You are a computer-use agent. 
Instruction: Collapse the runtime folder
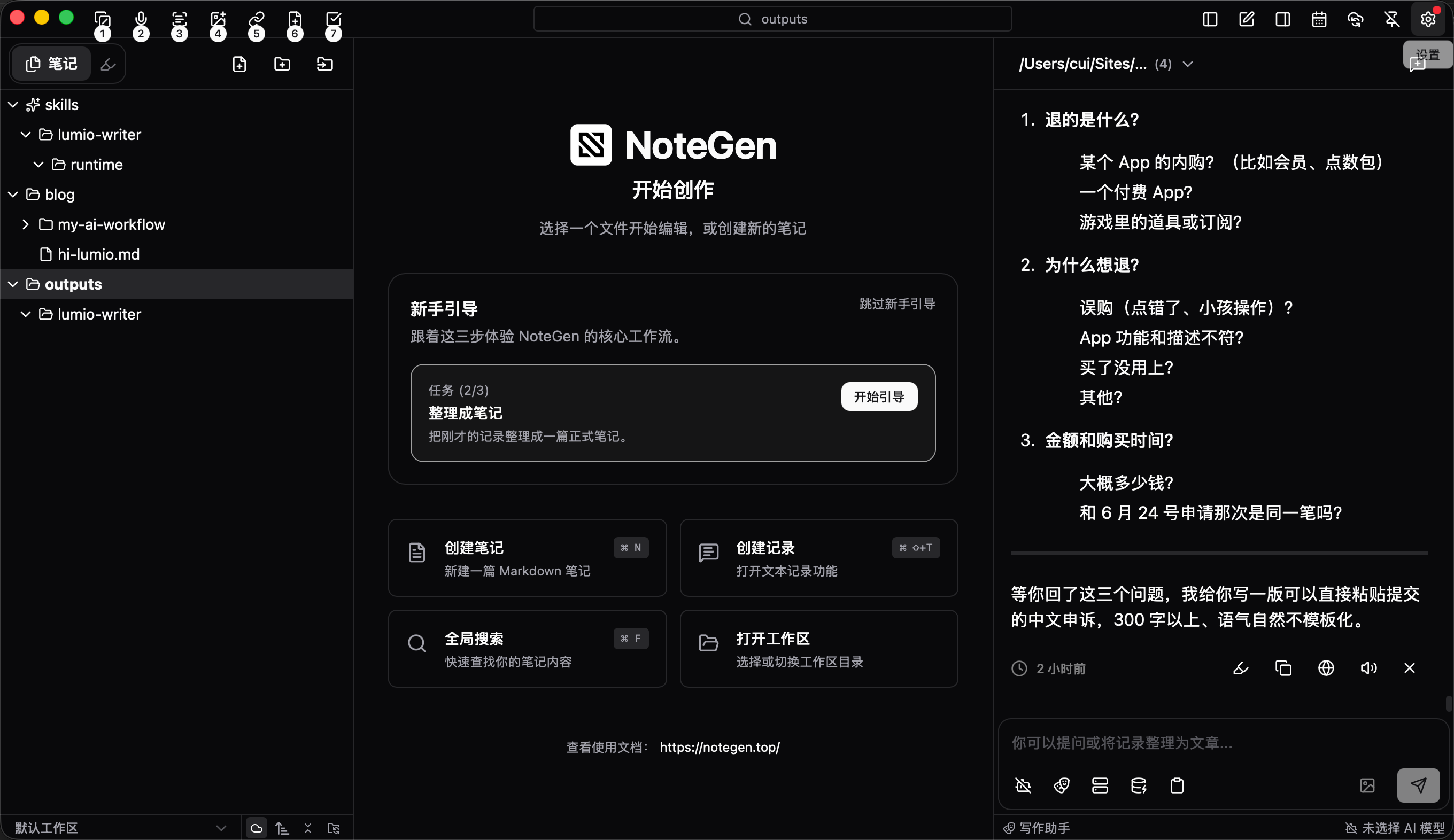point(38,165)
